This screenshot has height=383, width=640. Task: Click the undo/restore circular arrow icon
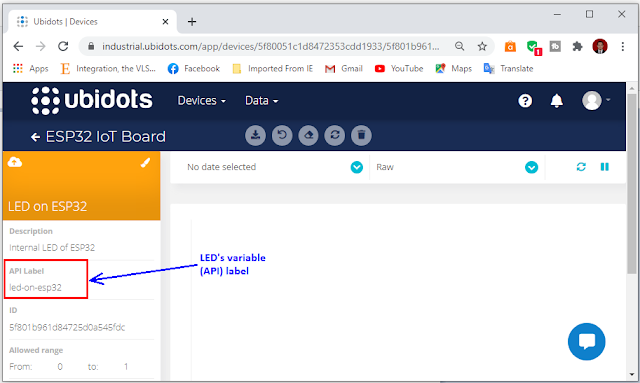pyautogui.click(x=282, y=135)
